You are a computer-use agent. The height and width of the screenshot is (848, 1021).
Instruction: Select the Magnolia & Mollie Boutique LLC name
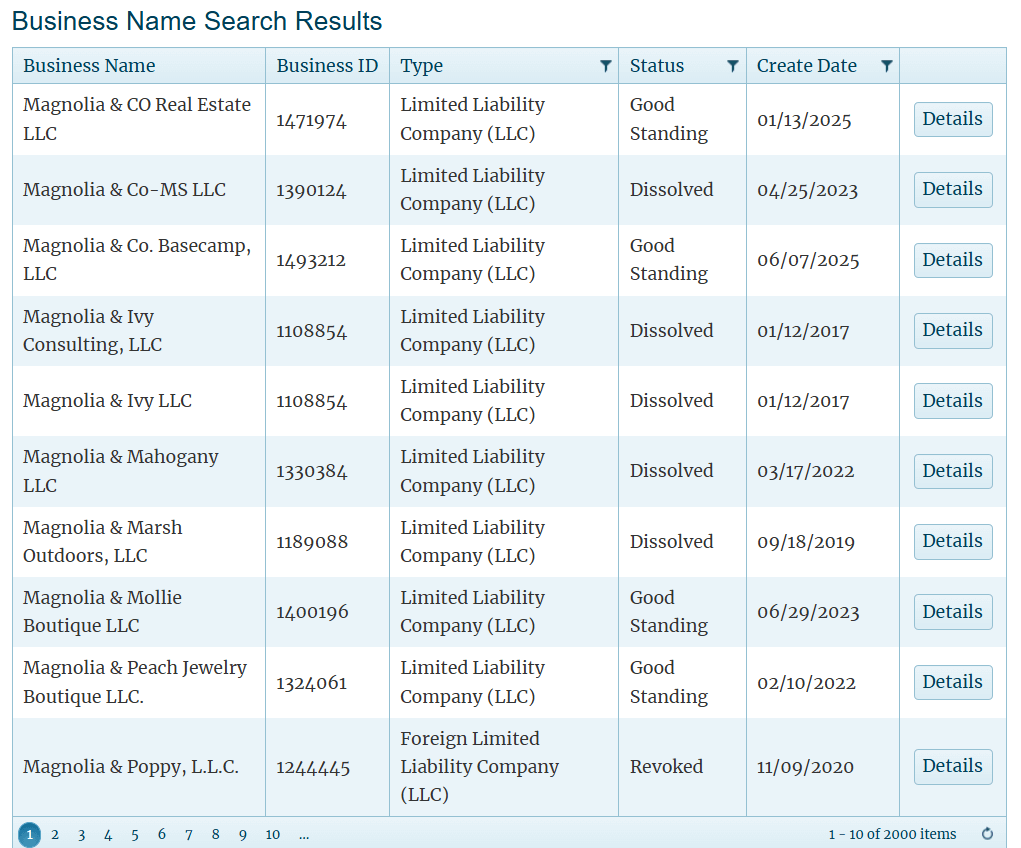(102, 612)
